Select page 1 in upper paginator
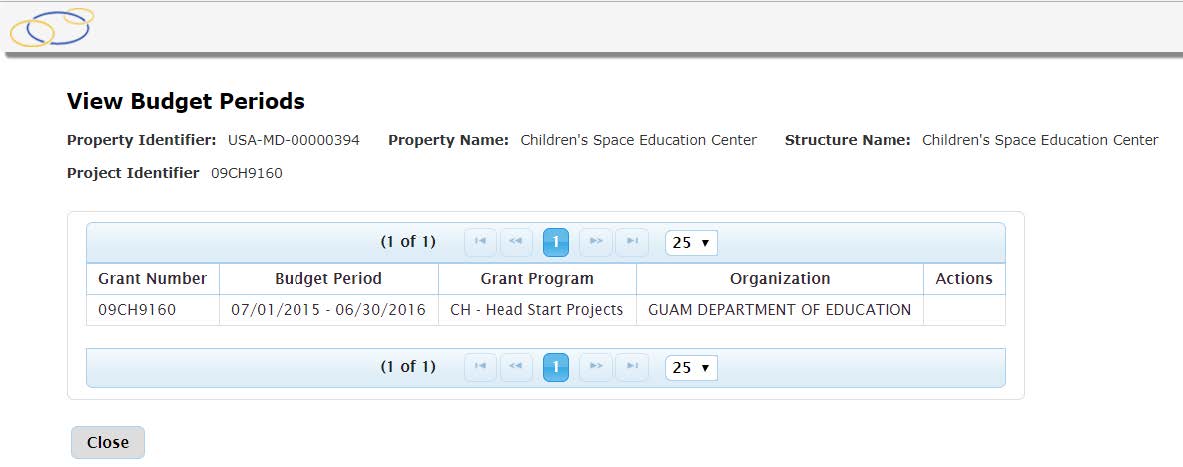1183x467 pixels. tap(556, 242)
